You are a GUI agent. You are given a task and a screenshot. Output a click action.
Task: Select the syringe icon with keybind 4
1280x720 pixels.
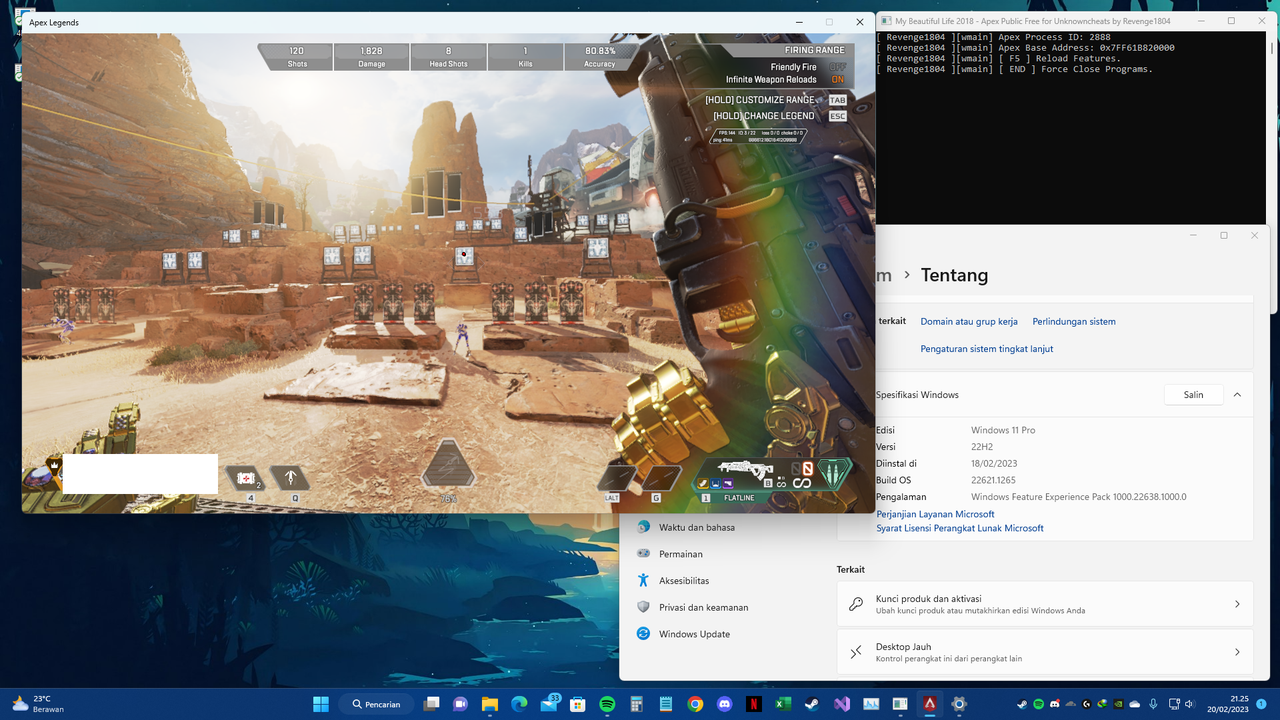246,478
